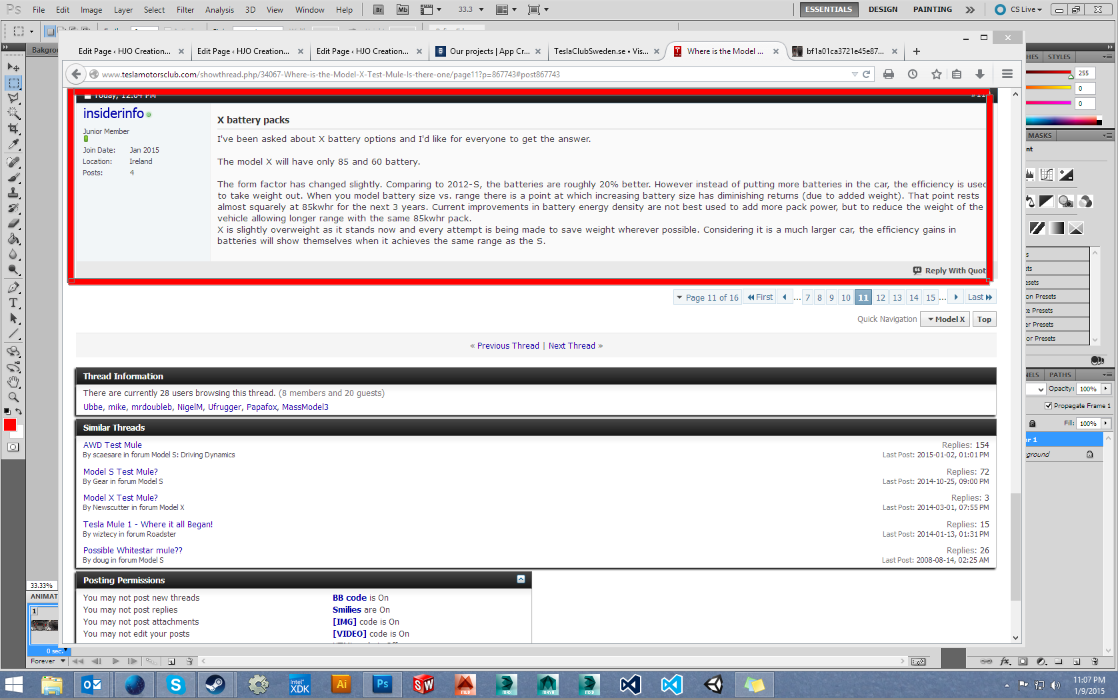Select the Paint Bucket tool
The image size is (1118, 700).
click(x=14, y=240)
